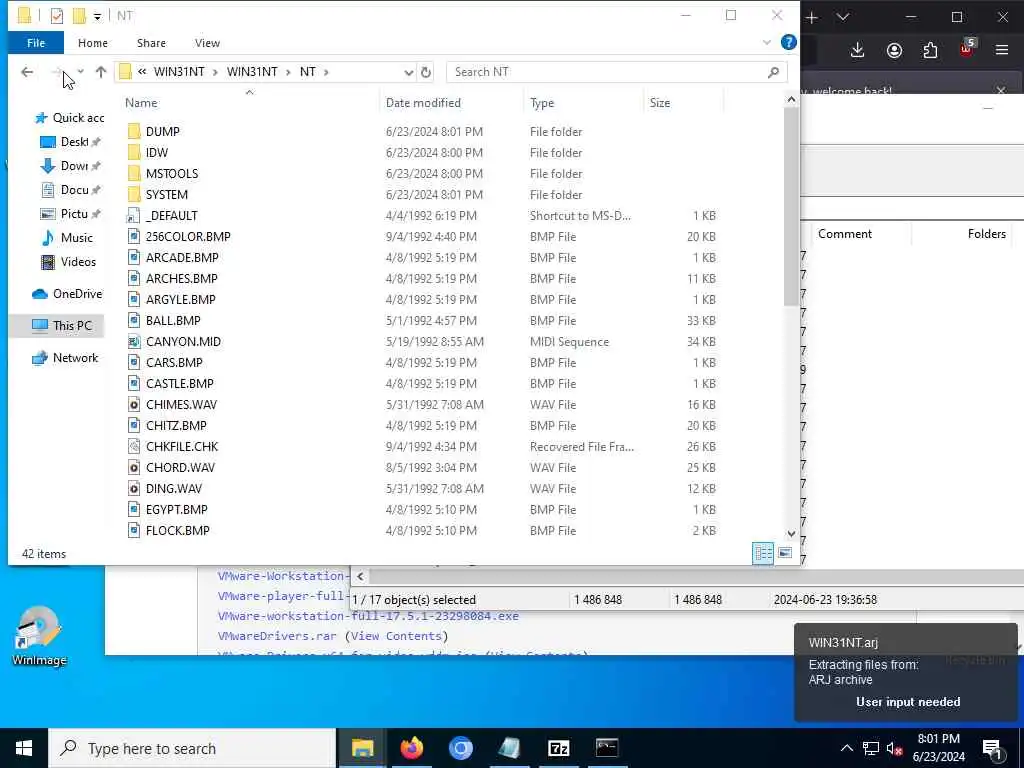This screenshot has width=1024, height=768.
Task: Open the View ribbon tab
Action: 207,42
